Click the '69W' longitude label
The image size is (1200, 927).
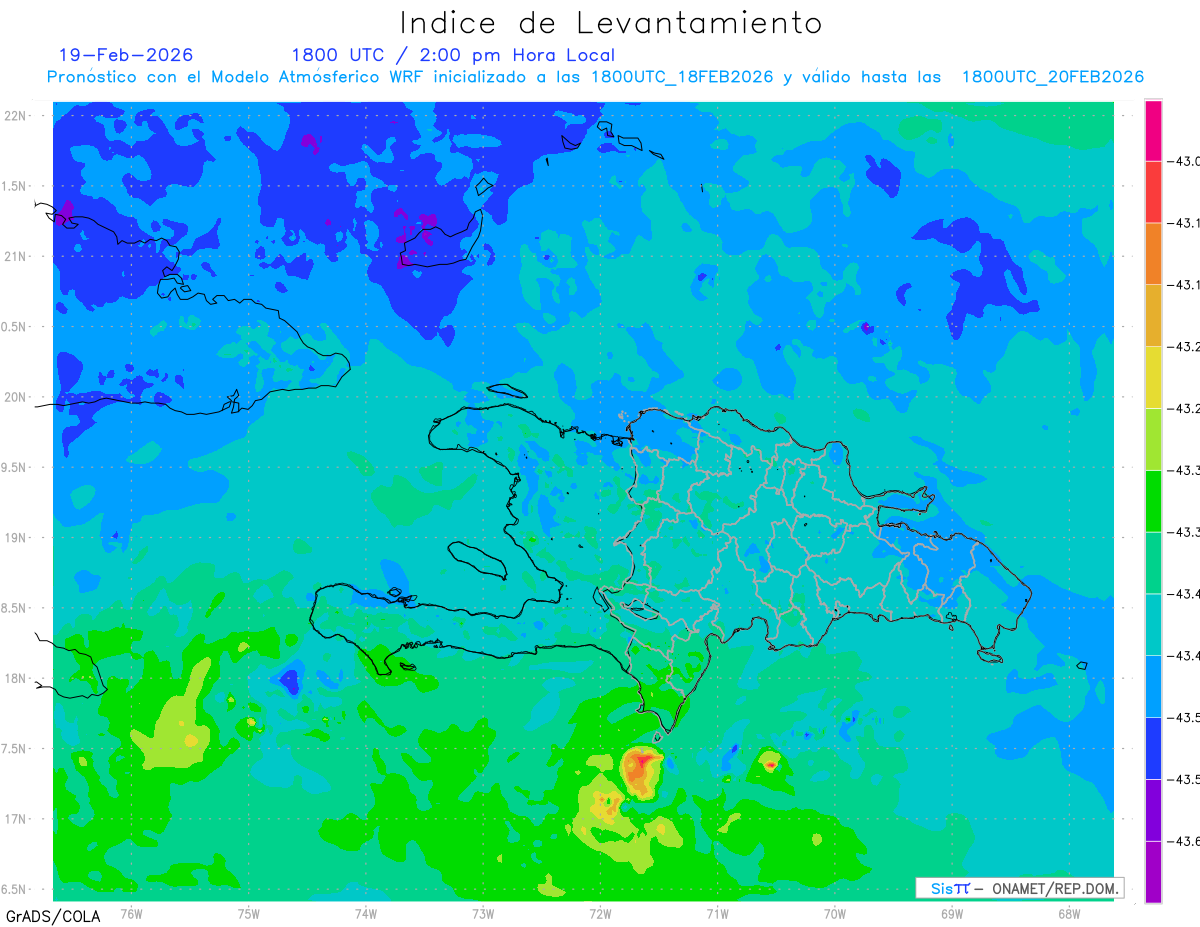click(x=952, y=913)
